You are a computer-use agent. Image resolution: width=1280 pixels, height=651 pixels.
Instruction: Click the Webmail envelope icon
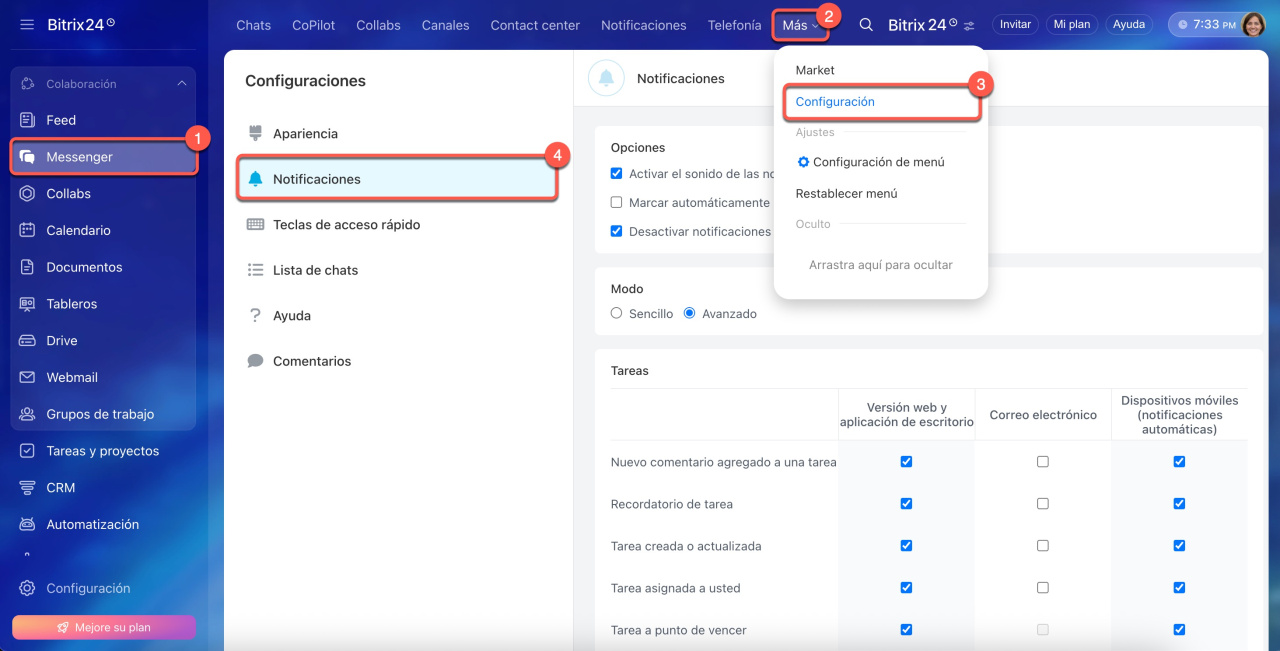click(x=27, y=378)
